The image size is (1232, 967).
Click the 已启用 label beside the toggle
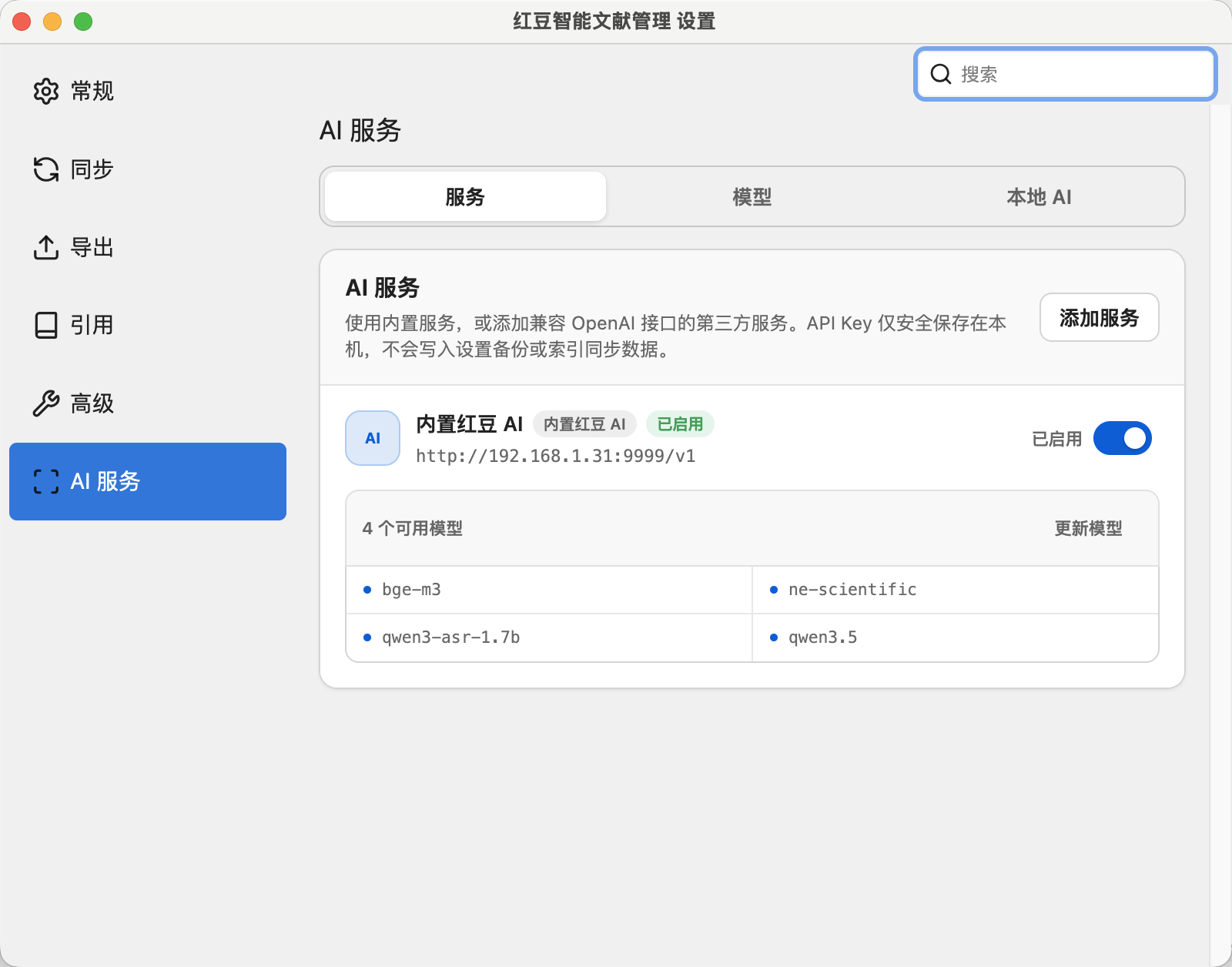pos(1056,439)
